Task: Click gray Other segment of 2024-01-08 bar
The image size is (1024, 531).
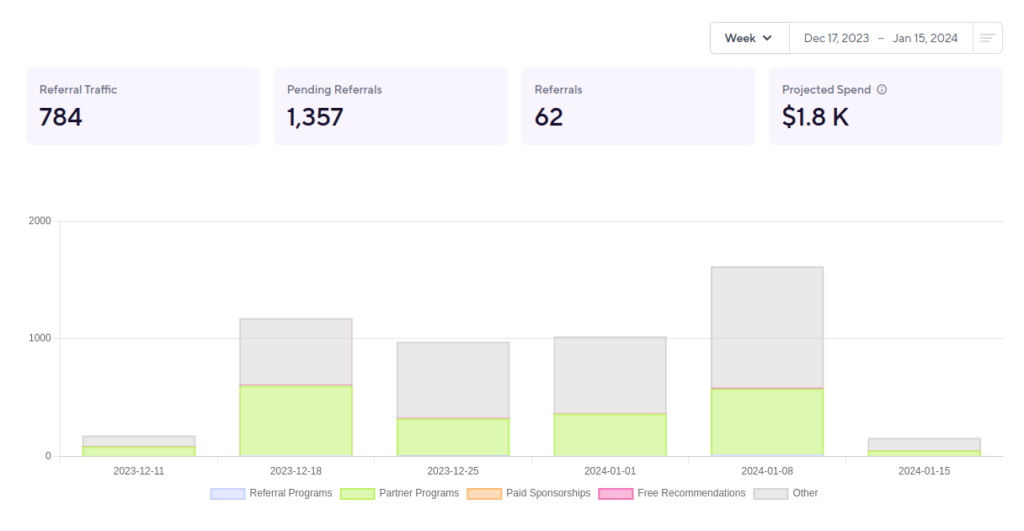Action: coord(767,326)
